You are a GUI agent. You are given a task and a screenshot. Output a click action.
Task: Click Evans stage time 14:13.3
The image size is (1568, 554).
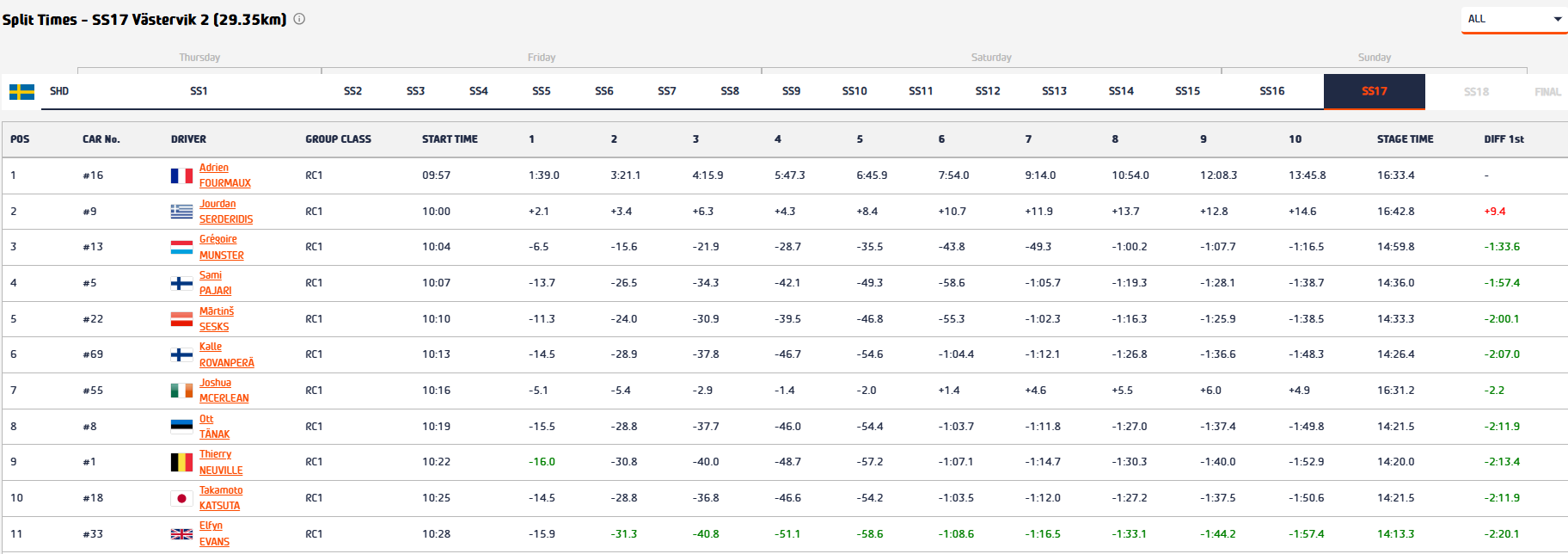[1396, 534]
